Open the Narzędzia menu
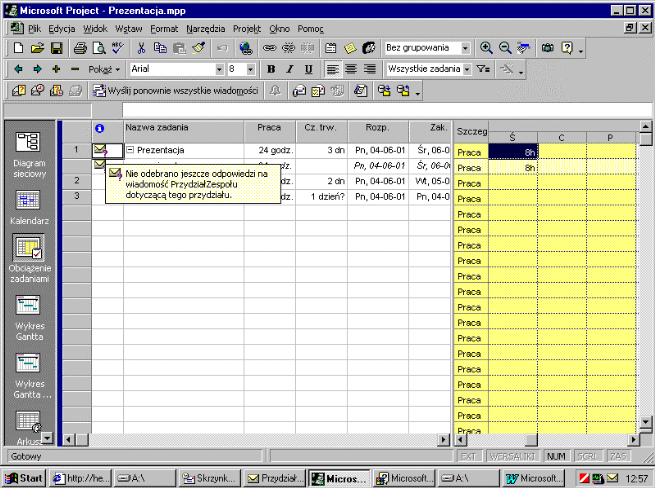This screenshot has height=488, width=655. coord(205,29)
